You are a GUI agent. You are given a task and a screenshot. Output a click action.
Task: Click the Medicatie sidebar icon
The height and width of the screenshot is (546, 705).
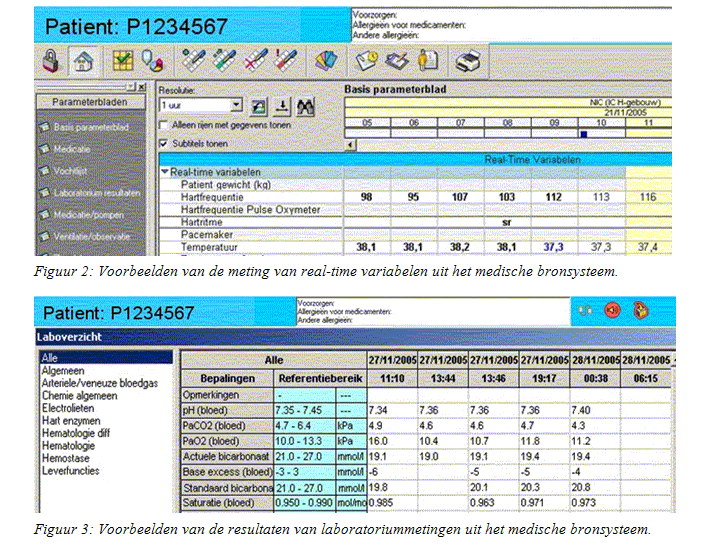(x=44, y=149)
